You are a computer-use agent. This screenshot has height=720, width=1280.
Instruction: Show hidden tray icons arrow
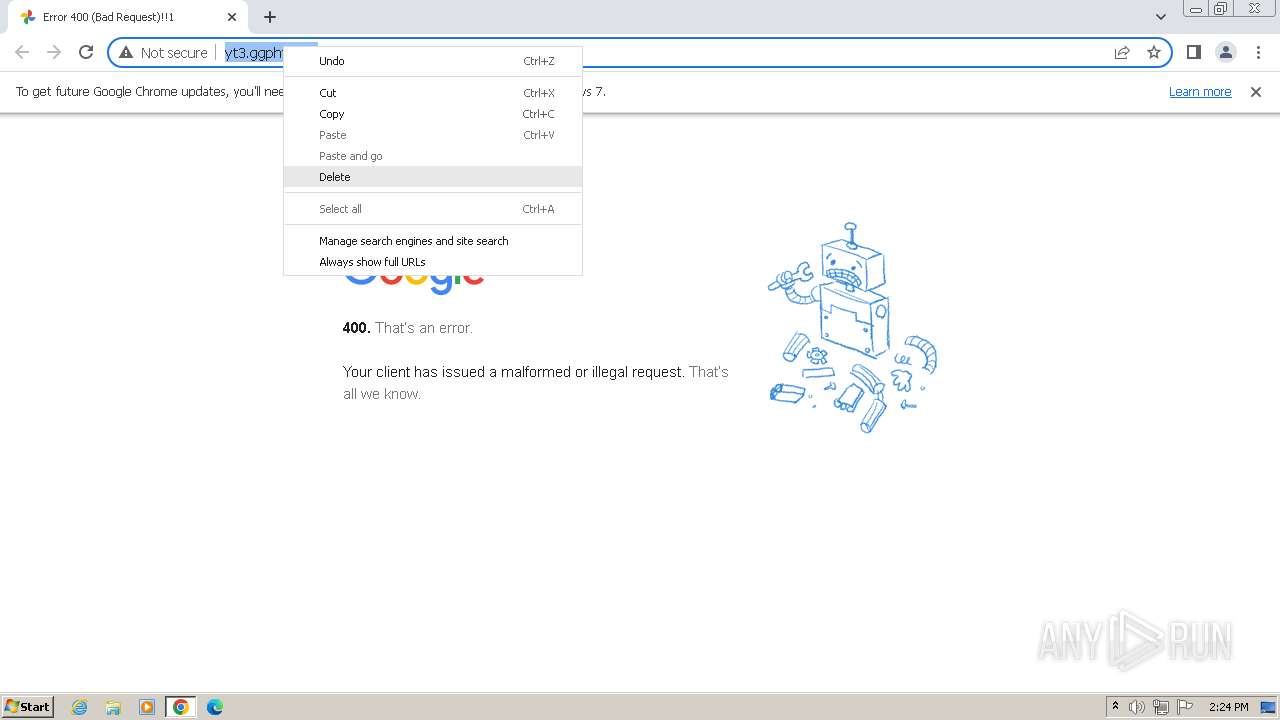point(1115,707)
